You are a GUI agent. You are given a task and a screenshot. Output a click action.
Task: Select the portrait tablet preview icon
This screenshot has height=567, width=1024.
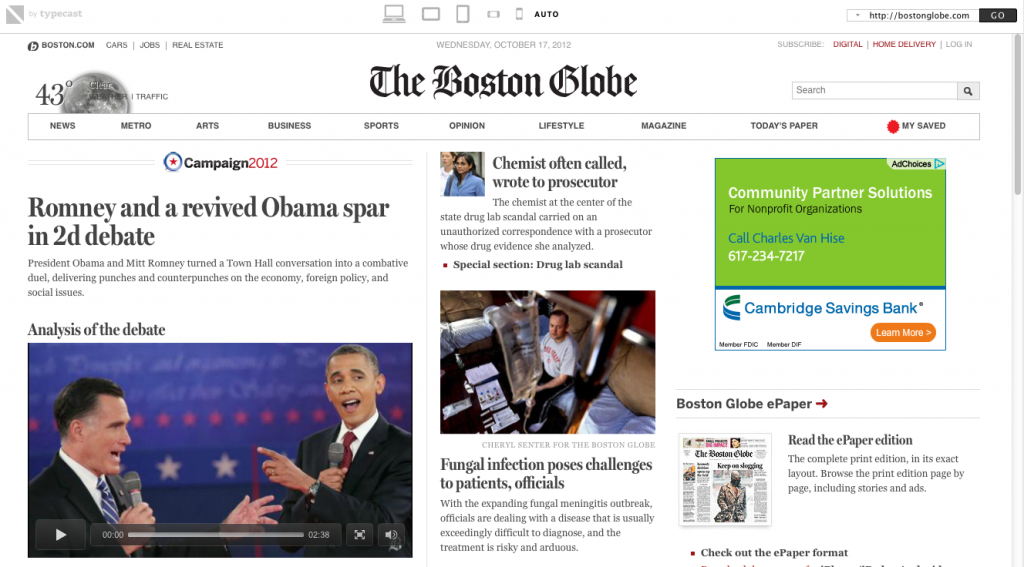click(463, 14)
